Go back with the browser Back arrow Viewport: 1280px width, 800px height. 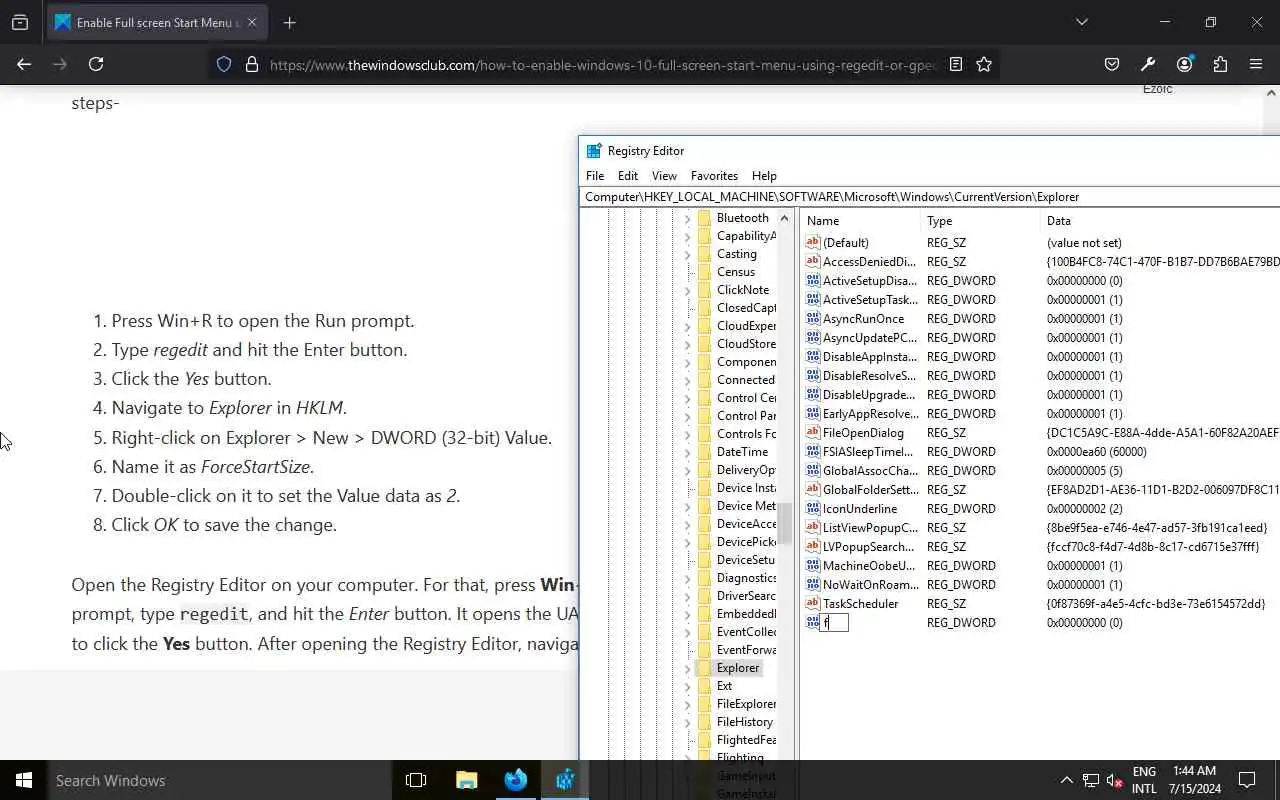pos(24,64)
